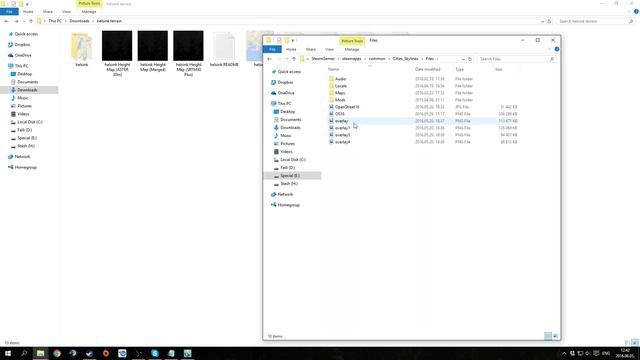Expand the ribbon in helsinki terrain window
Screen dimensions: 640x360
pyautogui.click(x=629, y=11)
